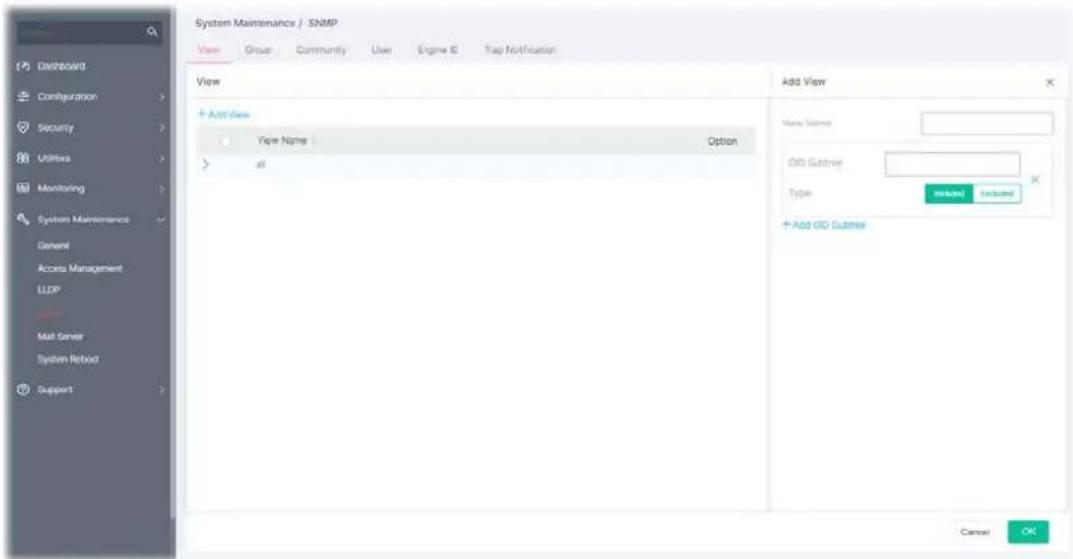
Task: Click Add OID Subtree link
Action: coord(824,224)
